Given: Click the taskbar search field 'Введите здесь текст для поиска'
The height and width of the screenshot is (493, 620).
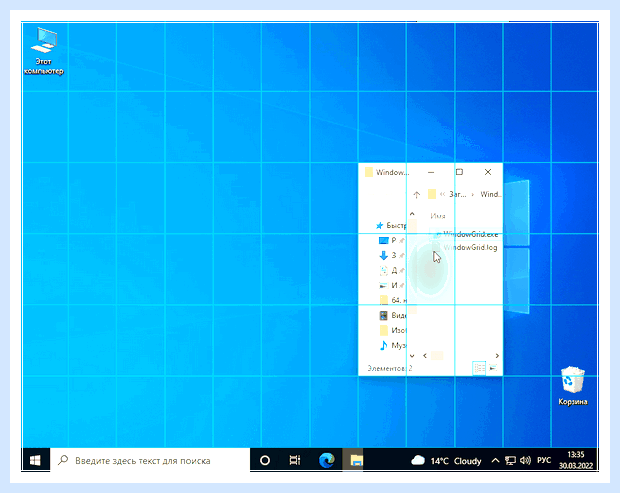Looking at the screenshot, I should [x=150, y=460].
